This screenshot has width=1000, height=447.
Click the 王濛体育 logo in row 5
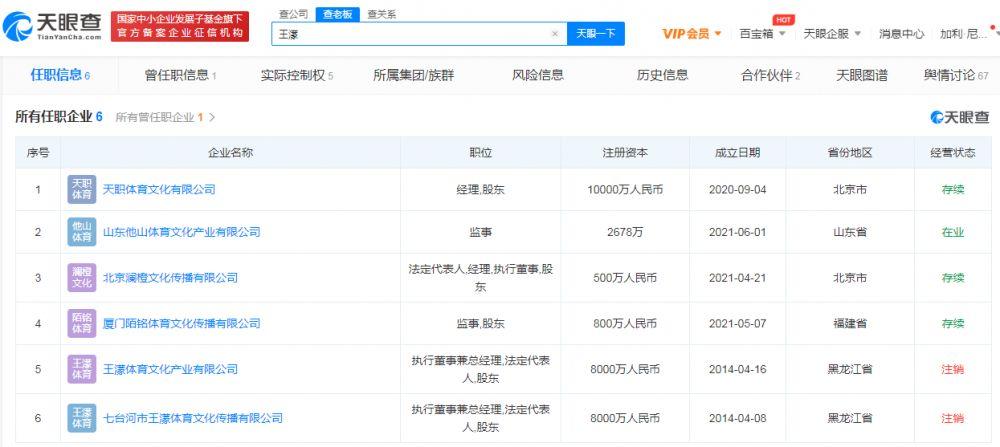point(82,369)
